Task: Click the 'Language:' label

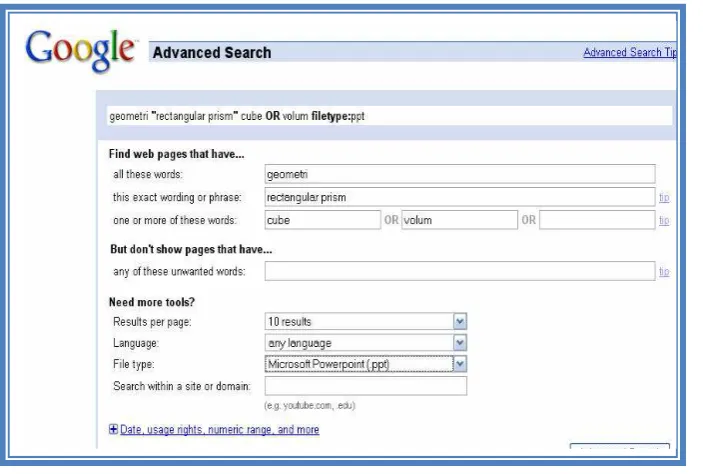Action: 136,343
